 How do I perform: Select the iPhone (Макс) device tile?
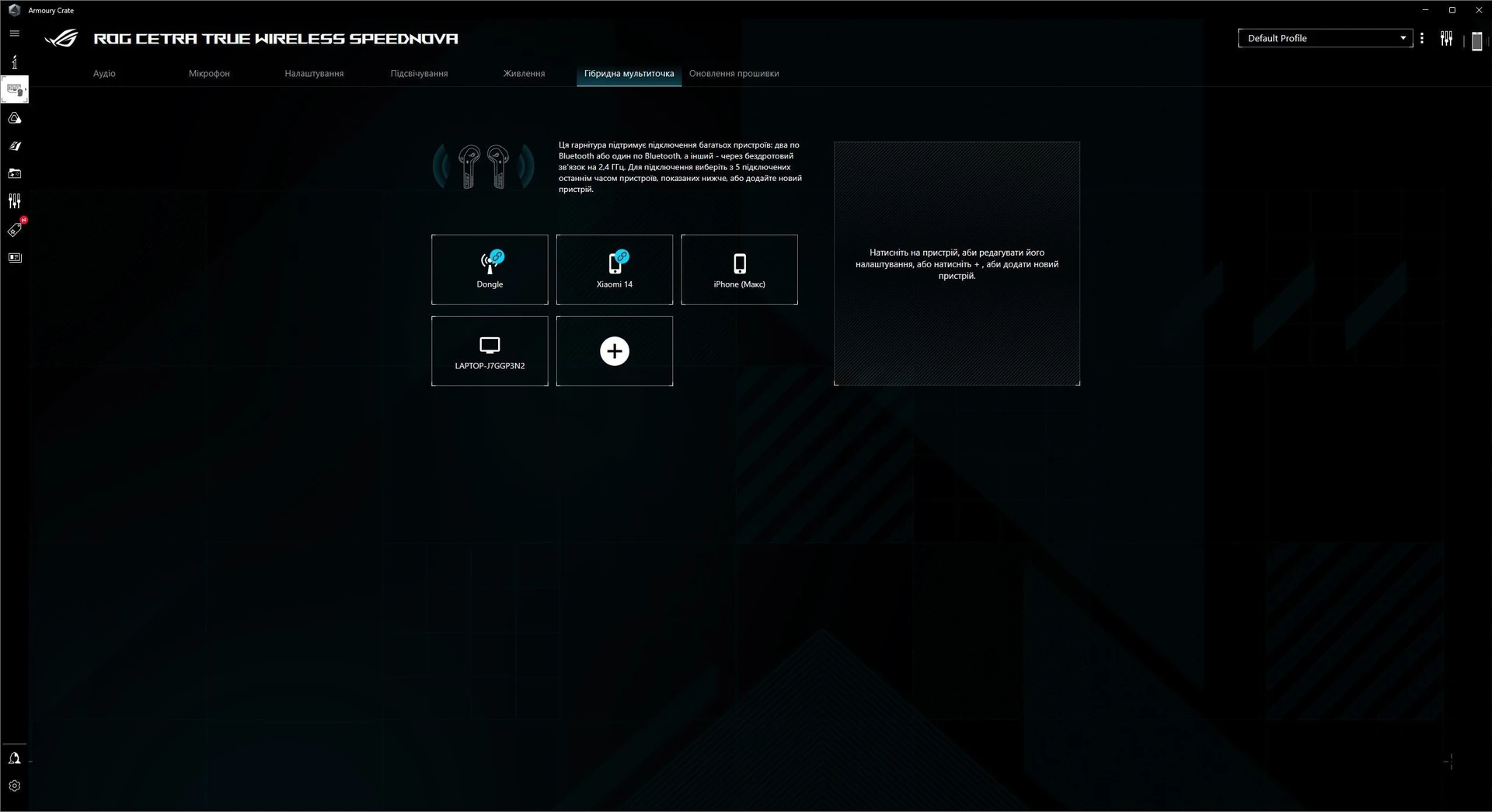(x=739, y=270)
